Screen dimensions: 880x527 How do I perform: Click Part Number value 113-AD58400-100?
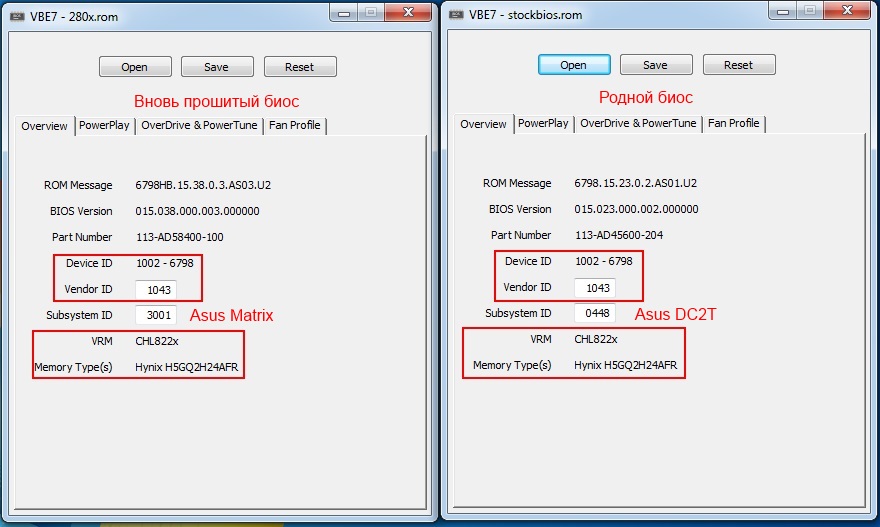pos(180,237)
